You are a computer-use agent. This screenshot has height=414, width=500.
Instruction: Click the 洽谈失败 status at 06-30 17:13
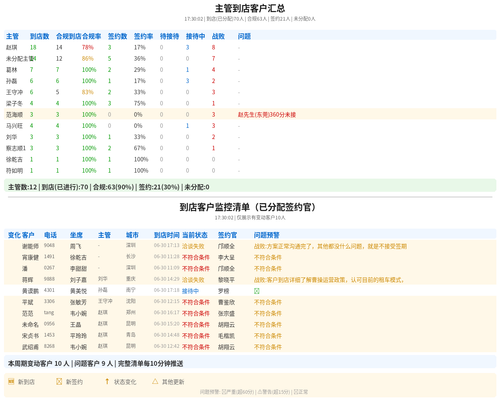(x=193, y=246)
